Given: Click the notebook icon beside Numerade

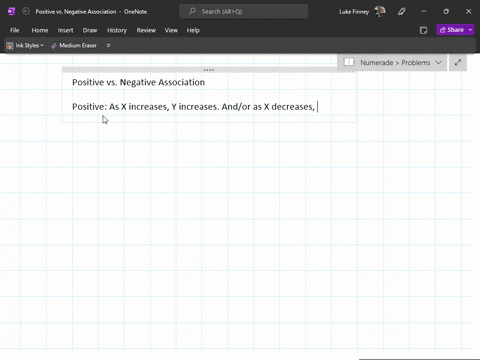Looking at the screenshot, I should 349,62.
